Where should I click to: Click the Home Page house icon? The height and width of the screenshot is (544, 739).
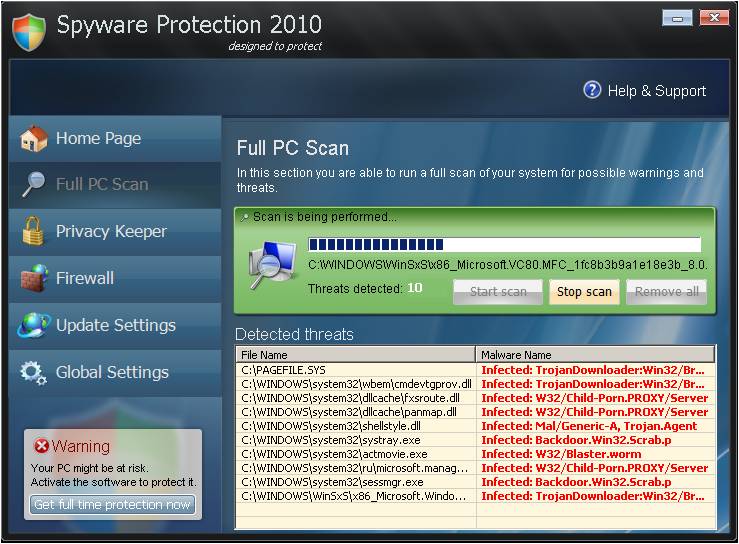tap(33, 138)
